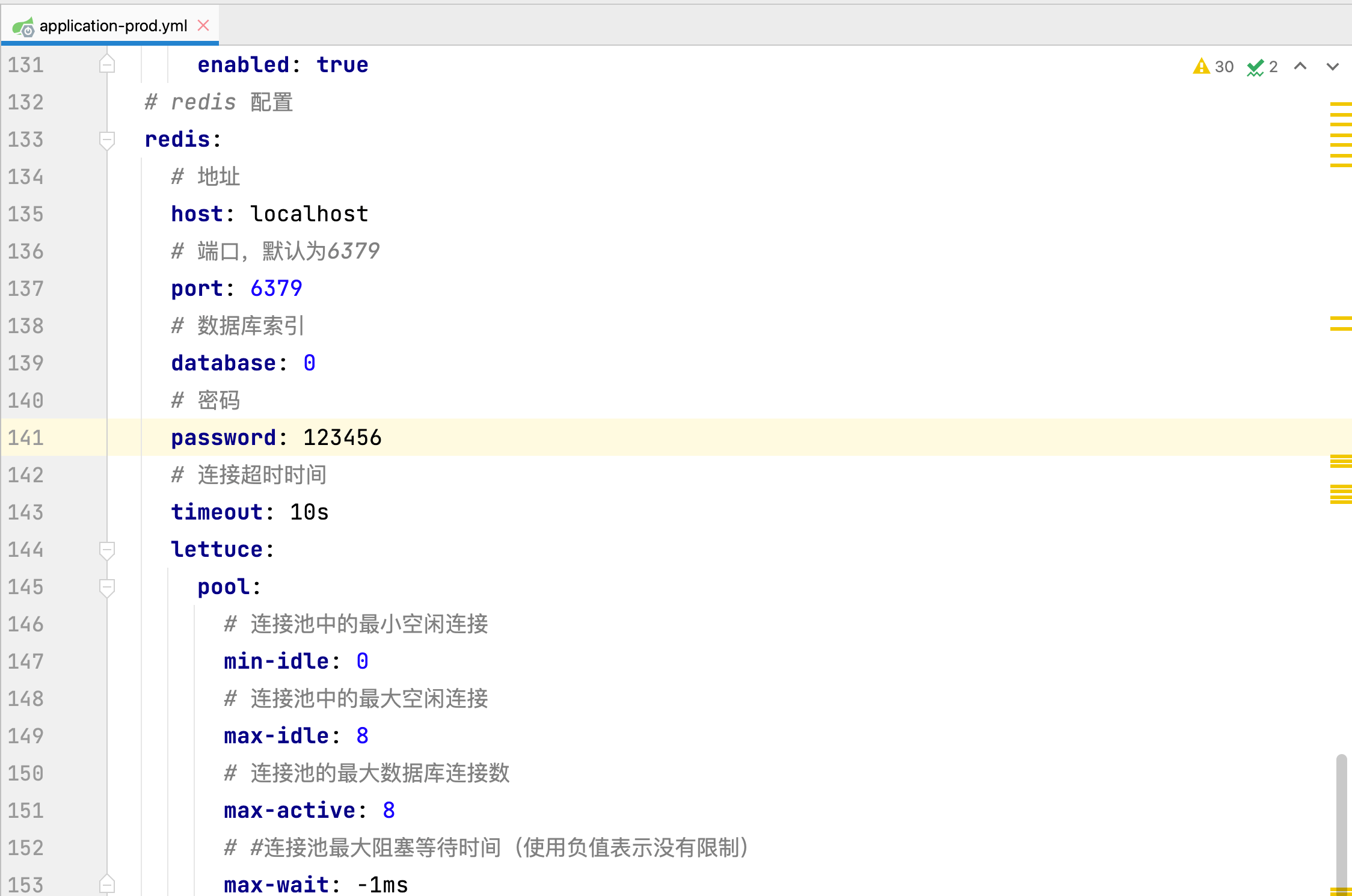Close the application-prod.yml tab

pos(203,26)
